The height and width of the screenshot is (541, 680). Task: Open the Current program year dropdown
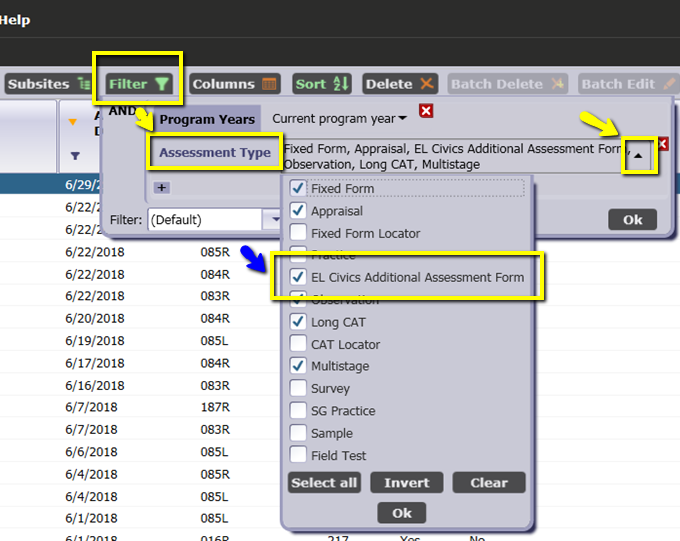coord(340,118)
